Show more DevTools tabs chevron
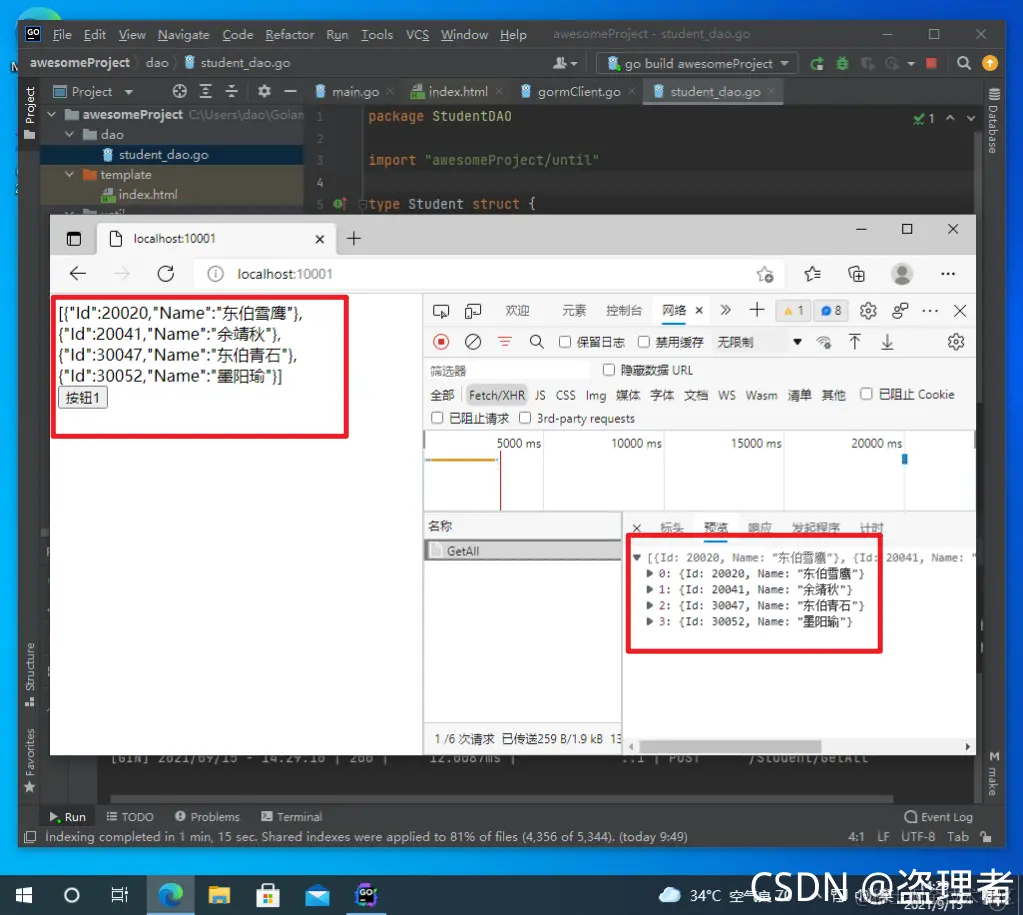1023x915 pixels. (x=725, y=311)
